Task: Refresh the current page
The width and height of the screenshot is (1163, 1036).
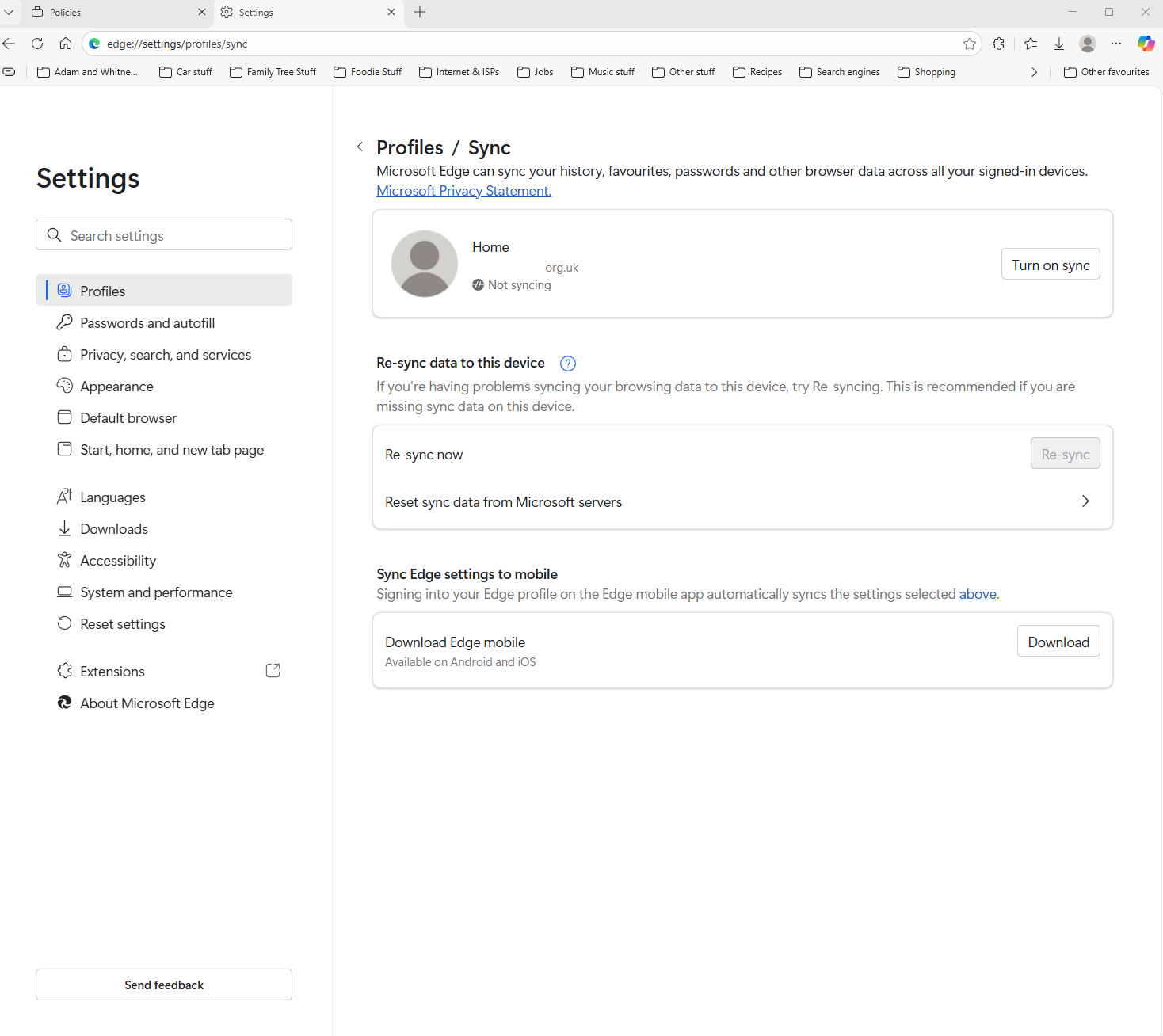Action: 37,44
